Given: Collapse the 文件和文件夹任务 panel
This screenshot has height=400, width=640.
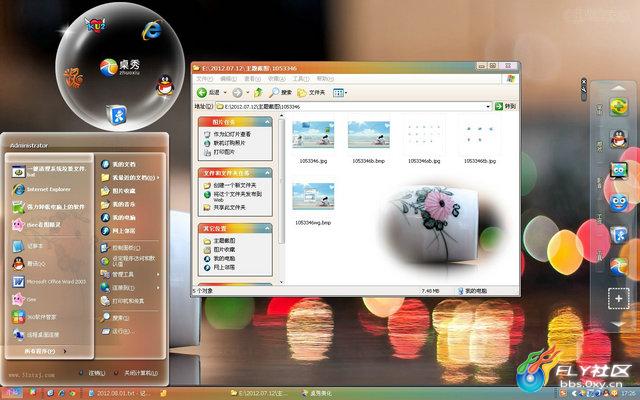Looking at the screenshot, I should click(267, 173).
